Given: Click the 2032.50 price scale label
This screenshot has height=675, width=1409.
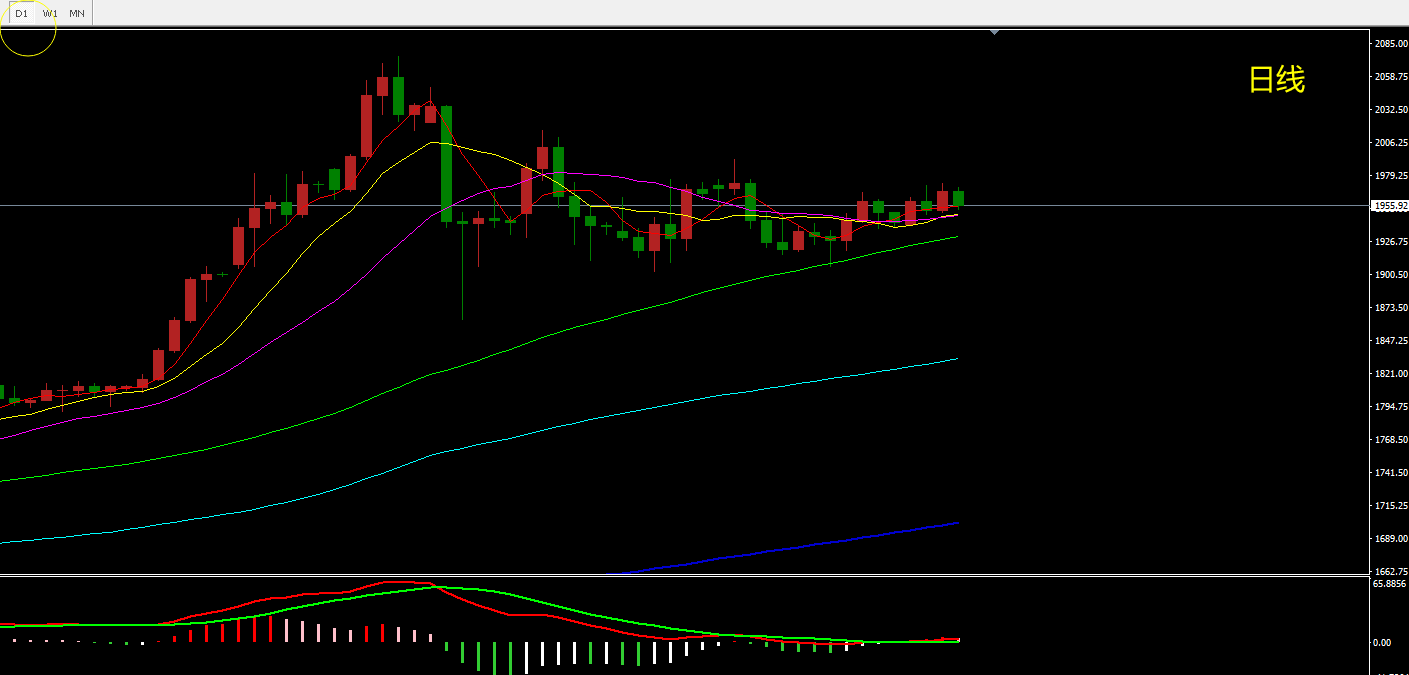Looking at the screenshot, I should (x=1391, y=110).
